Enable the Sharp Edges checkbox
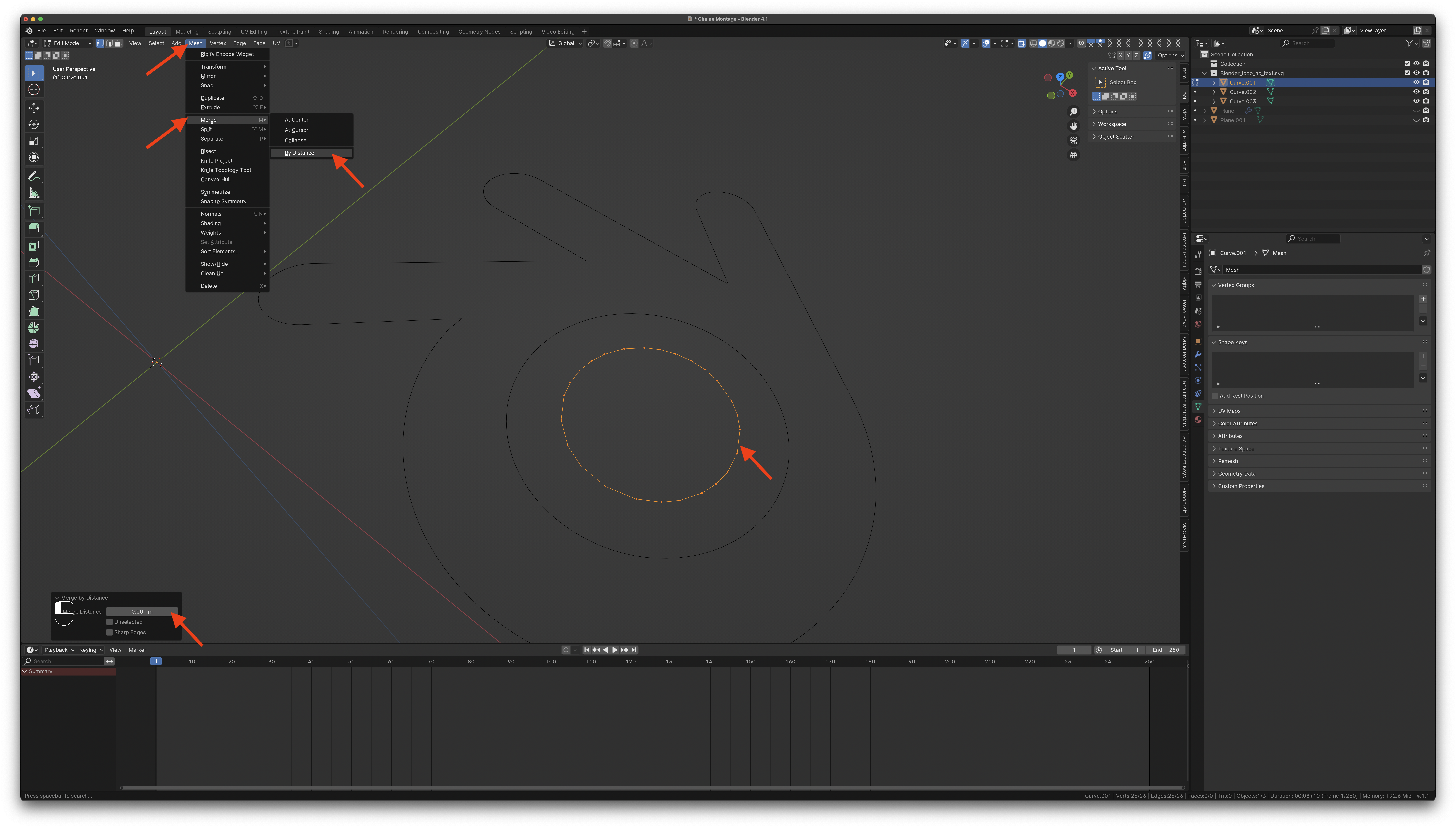This screenshot has width=1456, height=828. click(110, 632)
